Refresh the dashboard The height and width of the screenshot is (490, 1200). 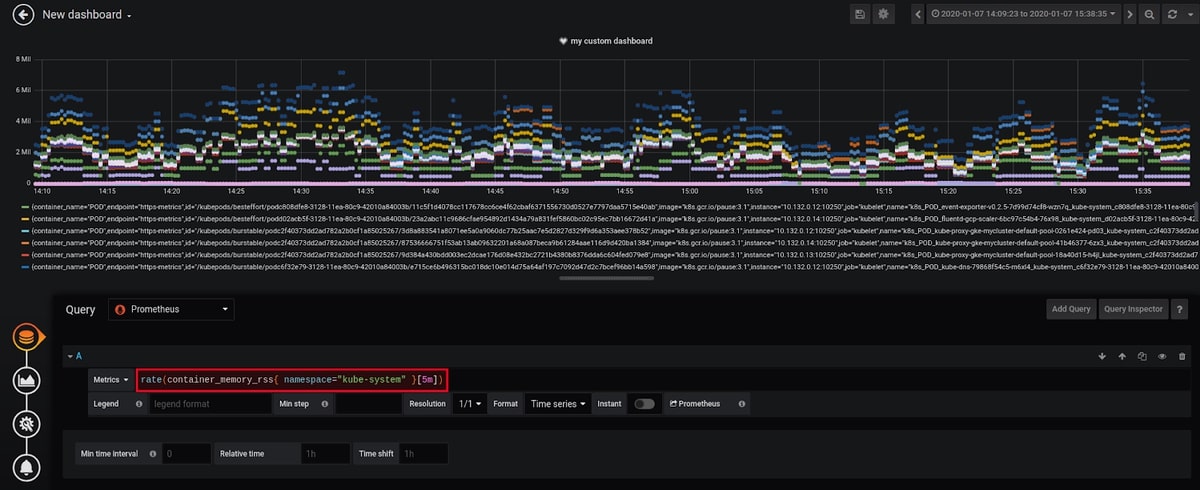click(1172, 14)
